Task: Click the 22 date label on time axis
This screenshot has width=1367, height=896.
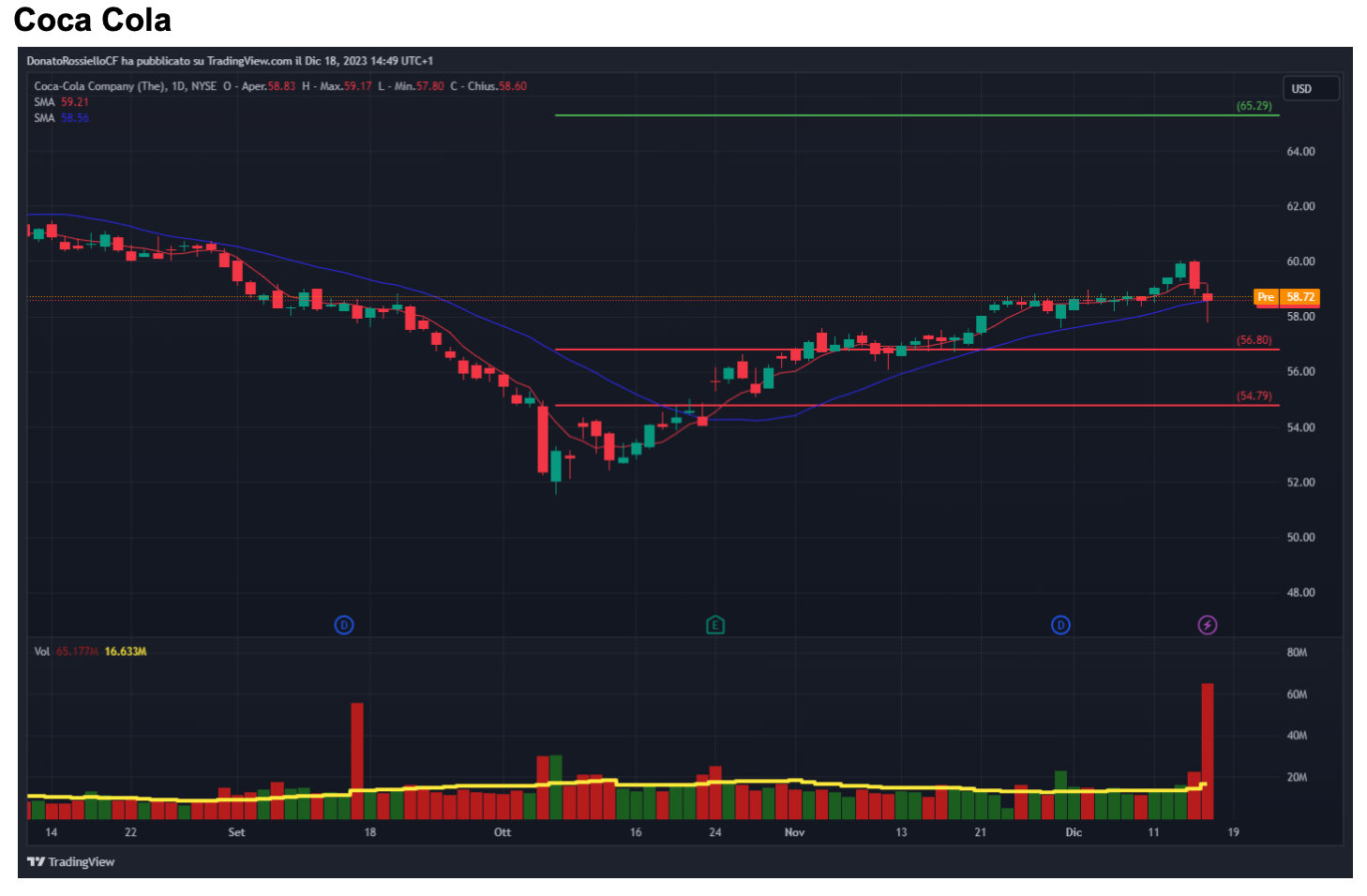Action: click(130, 832)
